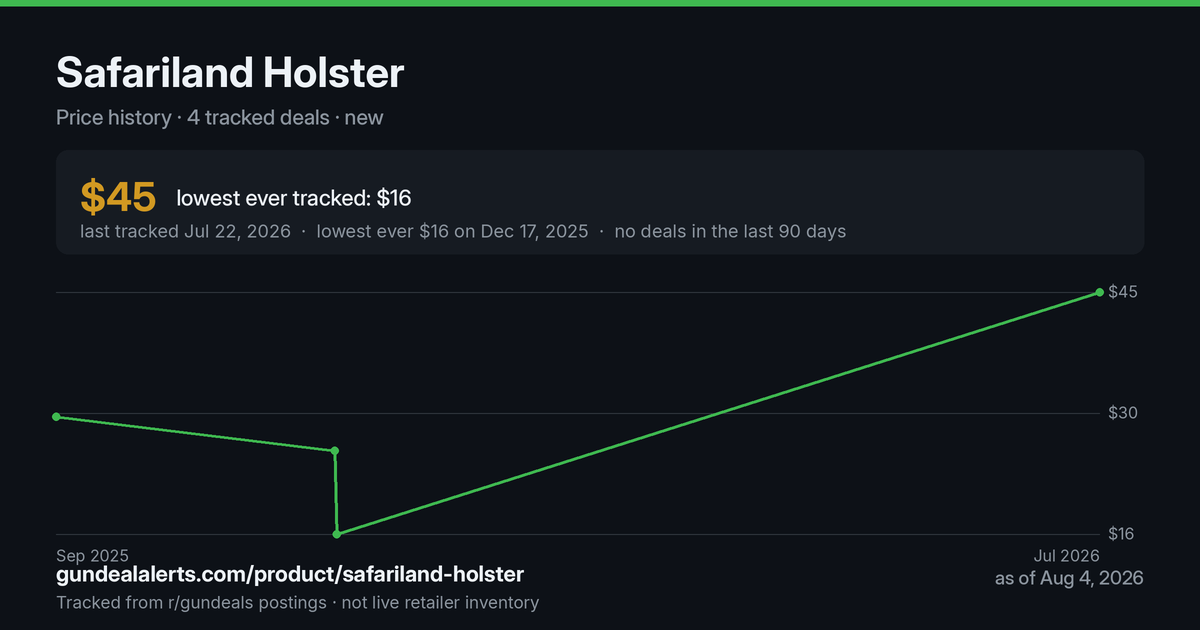The image size is (1200, 630).
Task: Click the lowest ever tracked: $16 text
Action: tap(294, 198)
